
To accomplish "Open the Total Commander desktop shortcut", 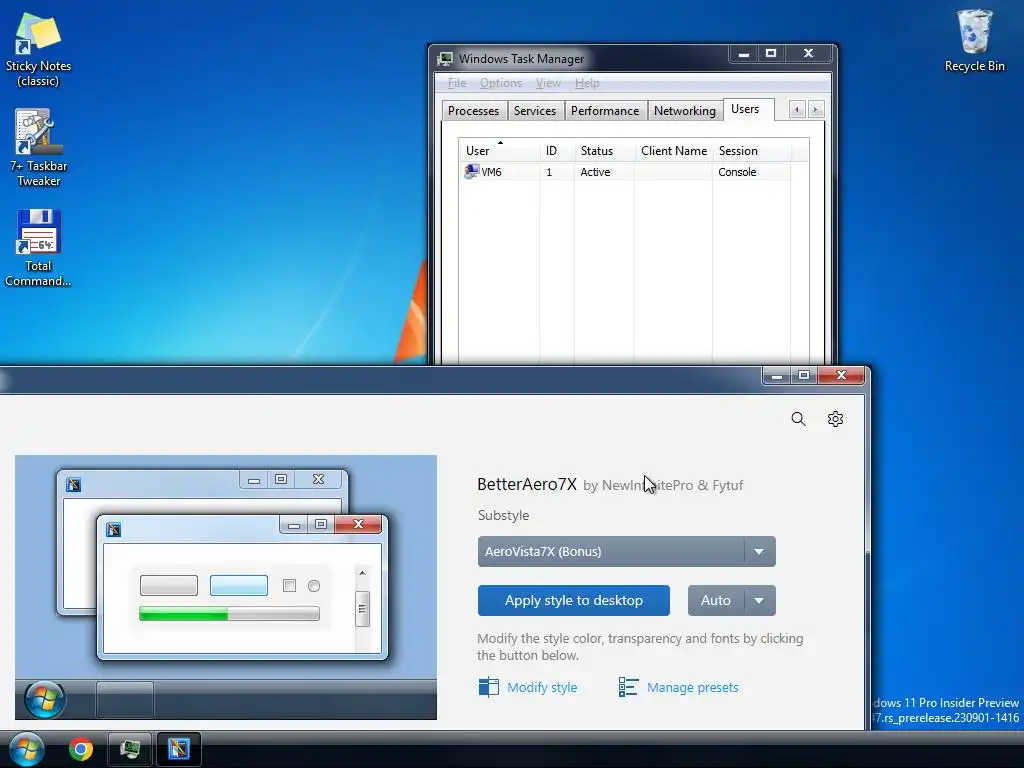I will pos(38,248).
